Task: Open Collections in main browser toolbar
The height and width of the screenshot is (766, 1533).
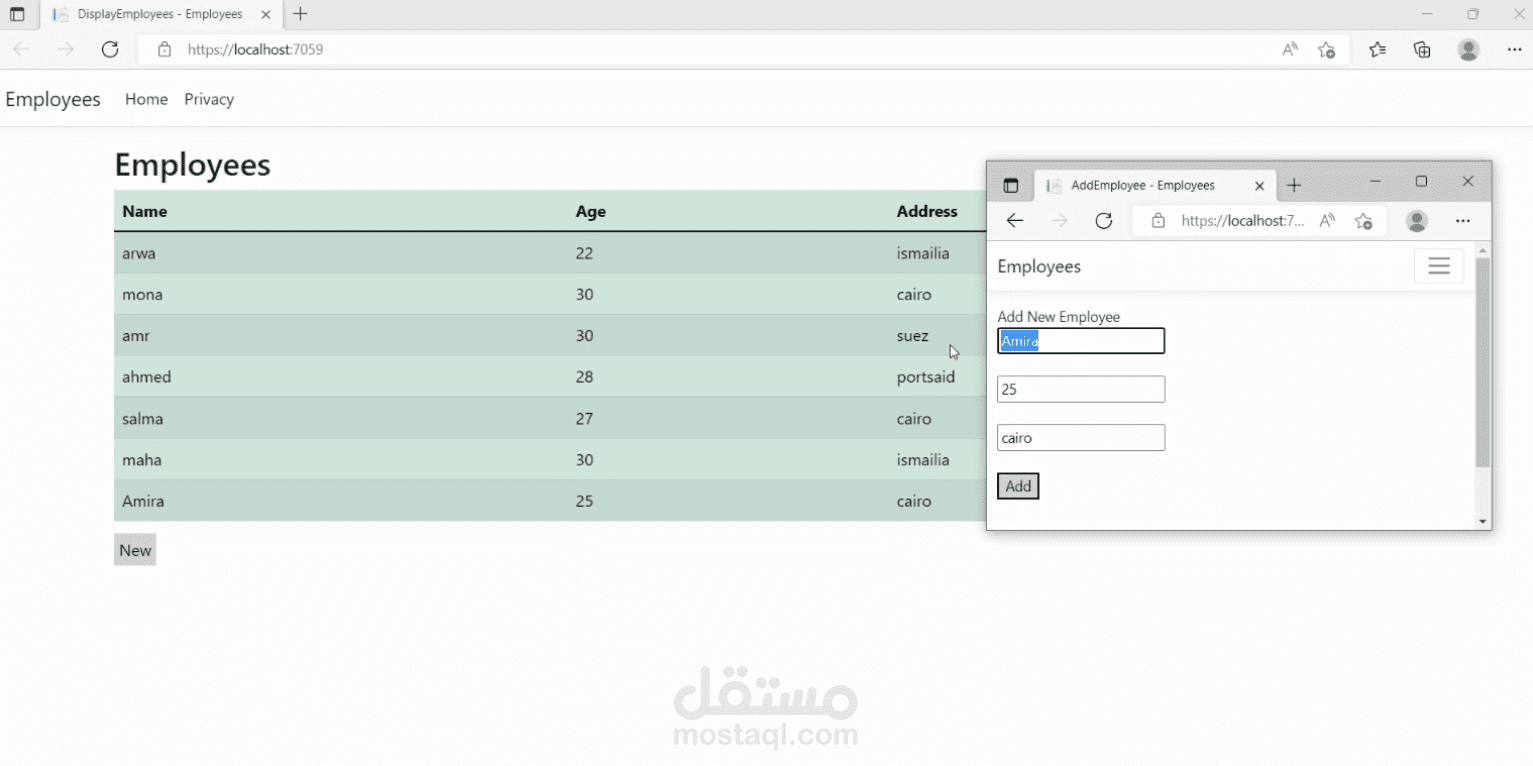Action: (1422, 49)
